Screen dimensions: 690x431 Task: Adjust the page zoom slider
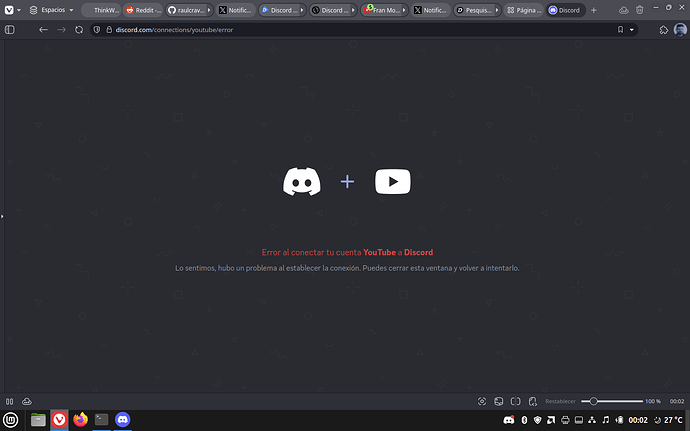pos(612,402)
